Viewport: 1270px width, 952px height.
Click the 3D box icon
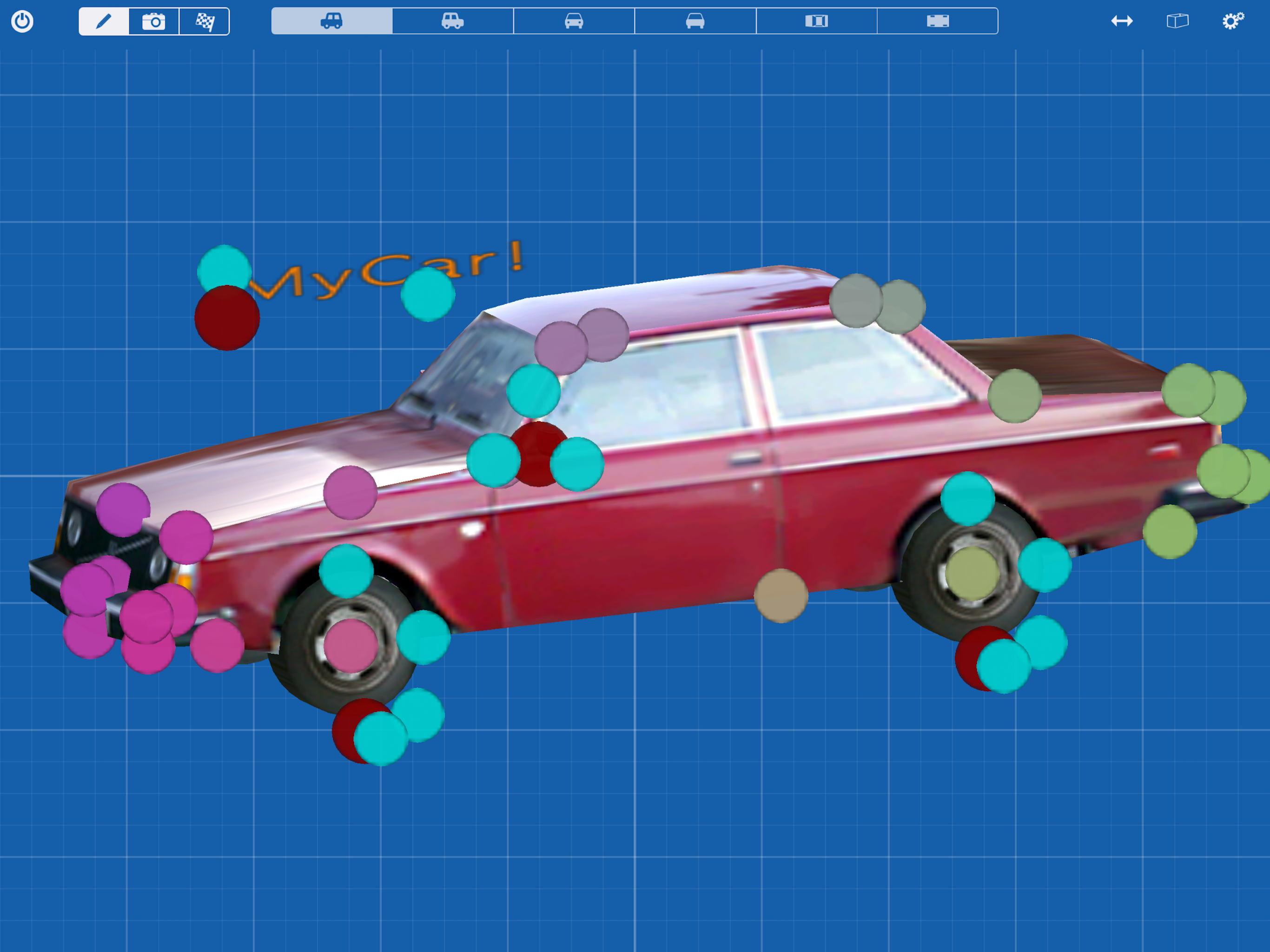1177,21
